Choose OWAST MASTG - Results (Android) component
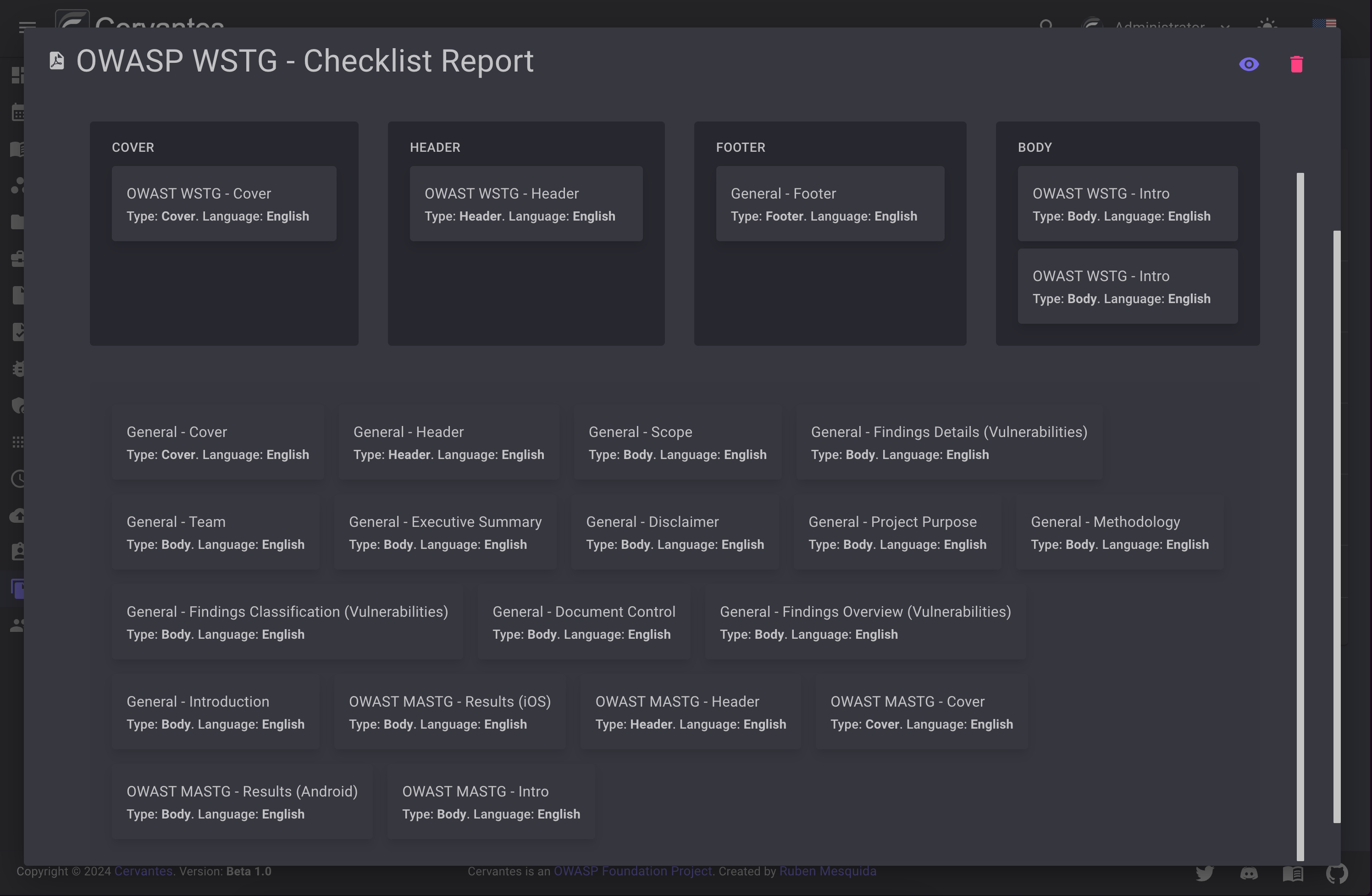This screenshot has height=896, width=1372. (x=242, y=802)
